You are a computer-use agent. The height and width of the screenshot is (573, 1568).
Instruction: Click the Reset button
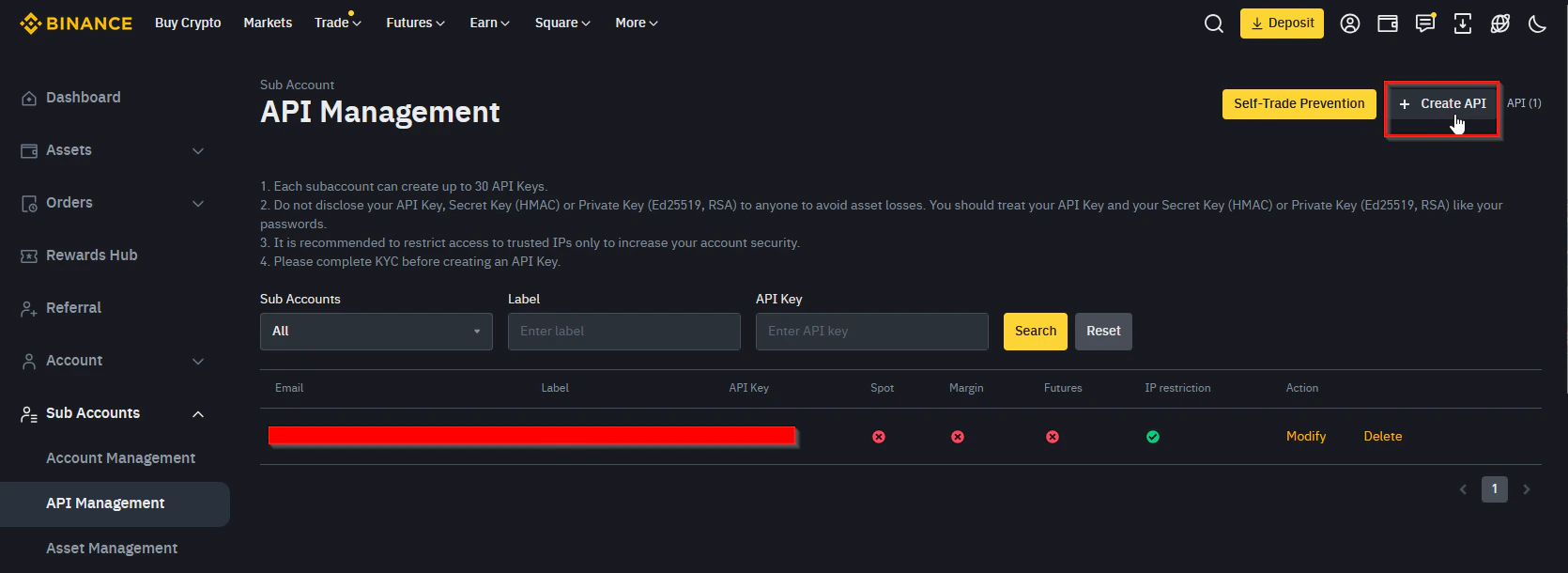tap(1103, 332)
